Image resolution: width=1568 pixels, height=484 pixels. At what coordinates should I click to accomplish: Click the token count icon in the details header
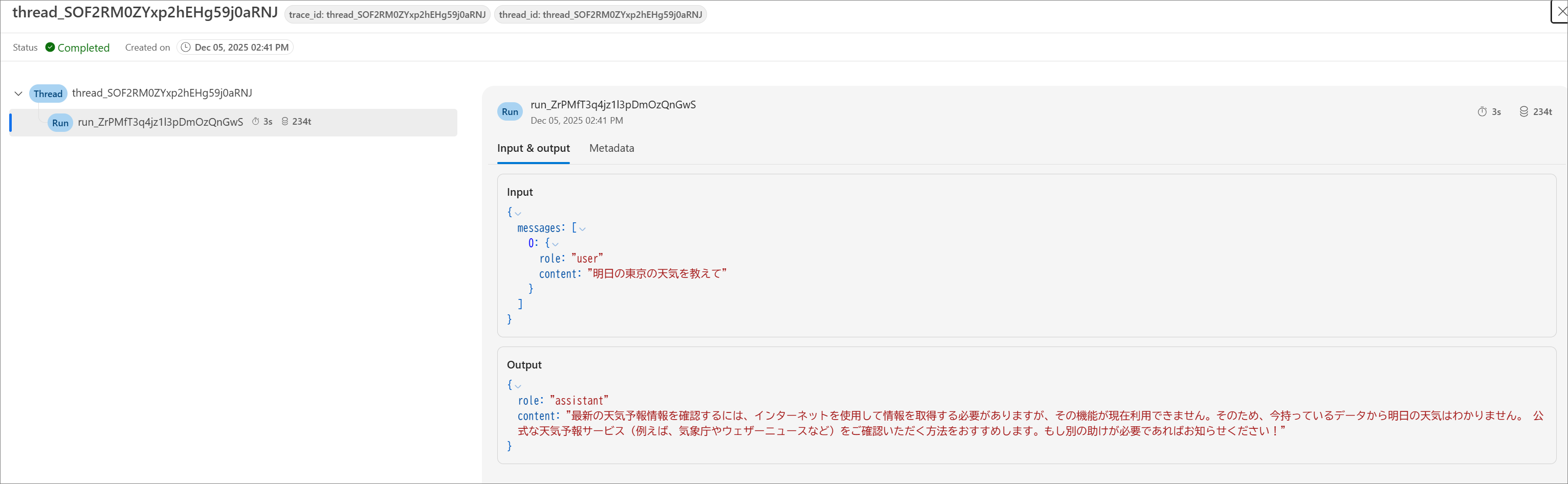tap(1523, 112)
